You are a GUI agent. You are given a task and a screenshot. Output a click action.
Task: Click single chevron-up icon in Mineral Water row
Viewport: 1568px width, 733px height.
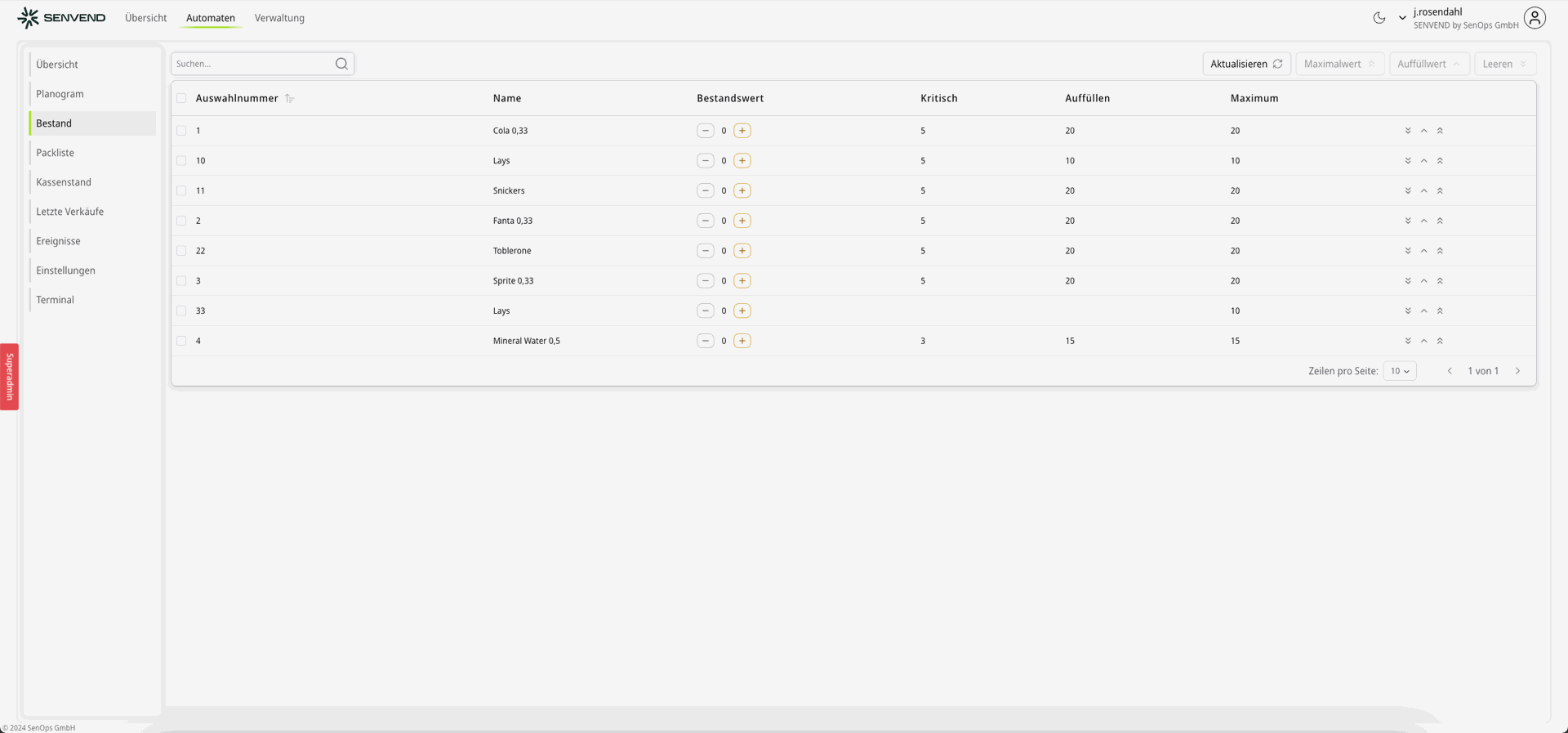point(1423,341)
